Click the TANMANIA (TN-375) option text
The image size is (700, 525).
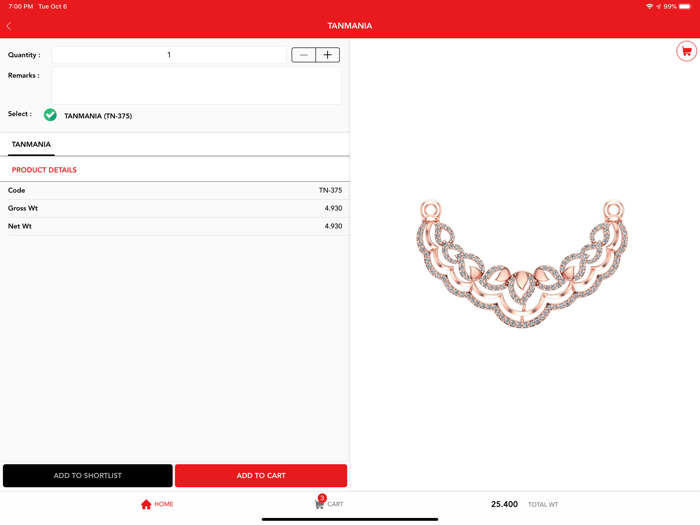tap(98, 116)
